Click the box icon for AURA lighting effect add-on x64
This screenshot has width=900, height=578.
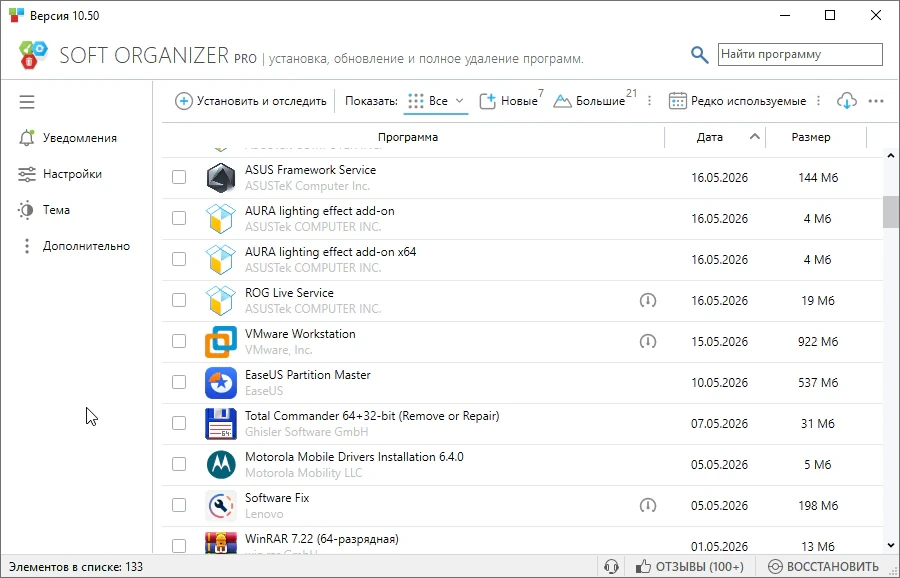221,259
